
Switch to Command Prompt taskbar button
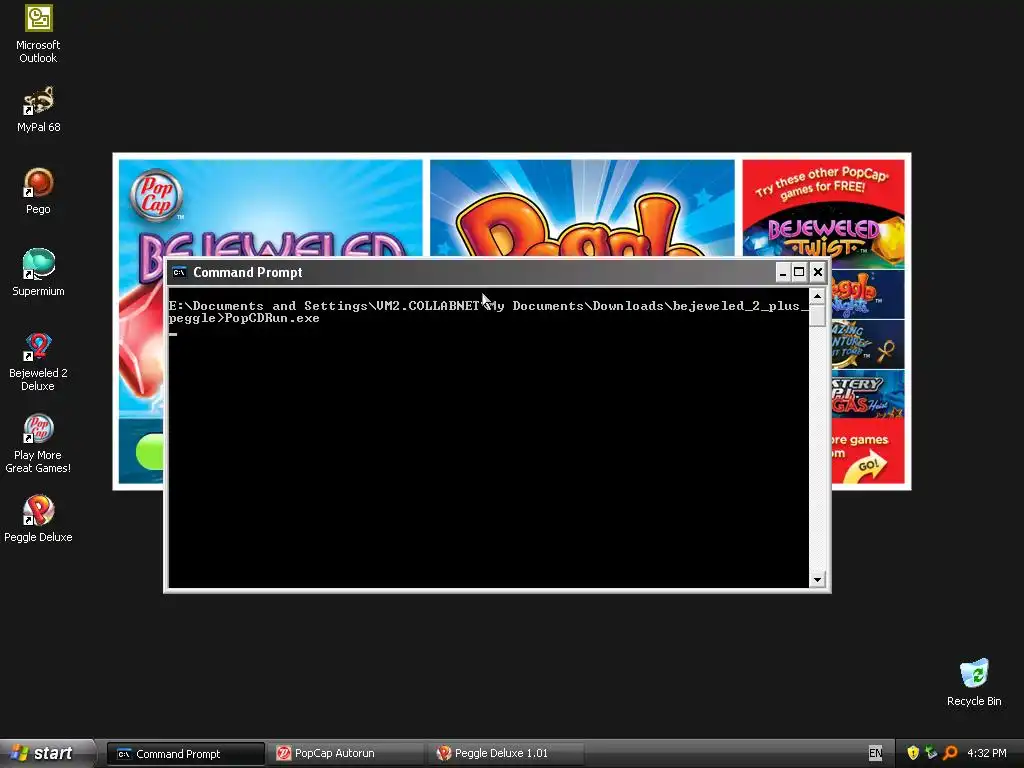point(186,754)
